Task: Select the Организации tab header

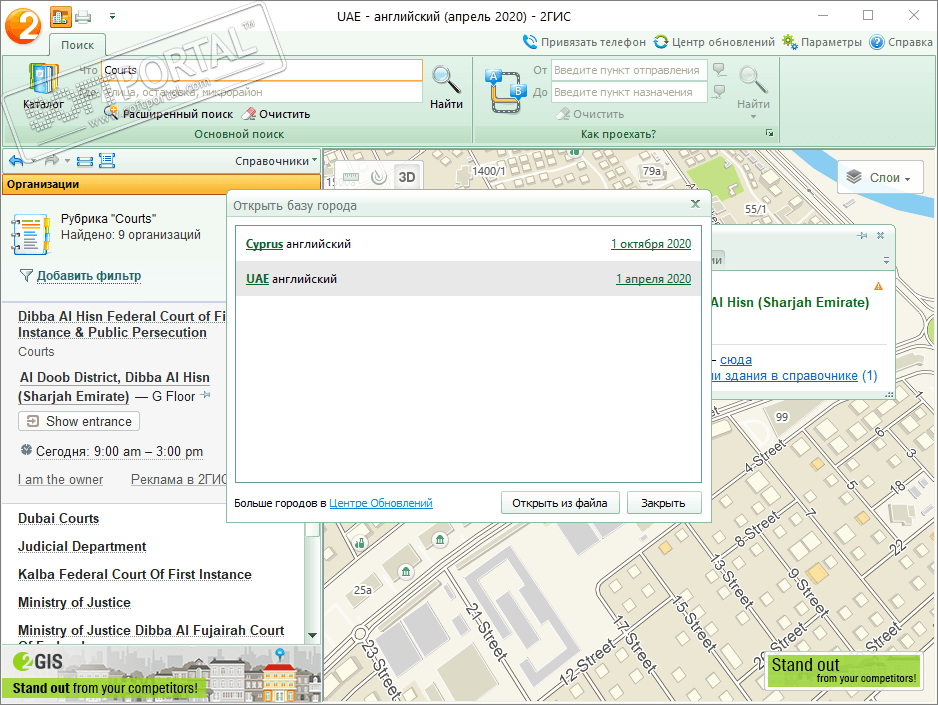Action: [162, 184]
